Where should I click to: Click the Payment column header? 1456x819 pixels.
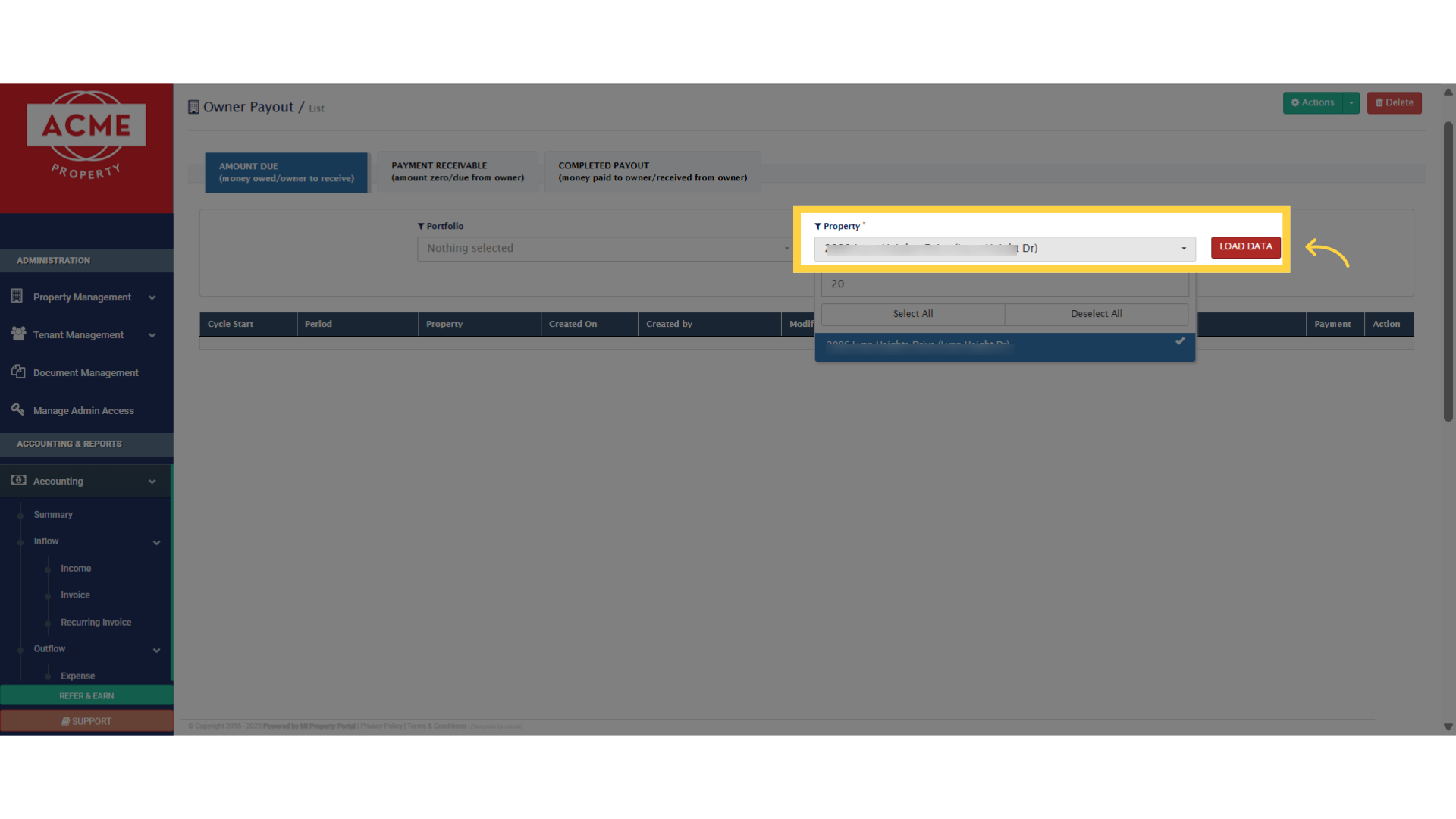(1335, 324)
